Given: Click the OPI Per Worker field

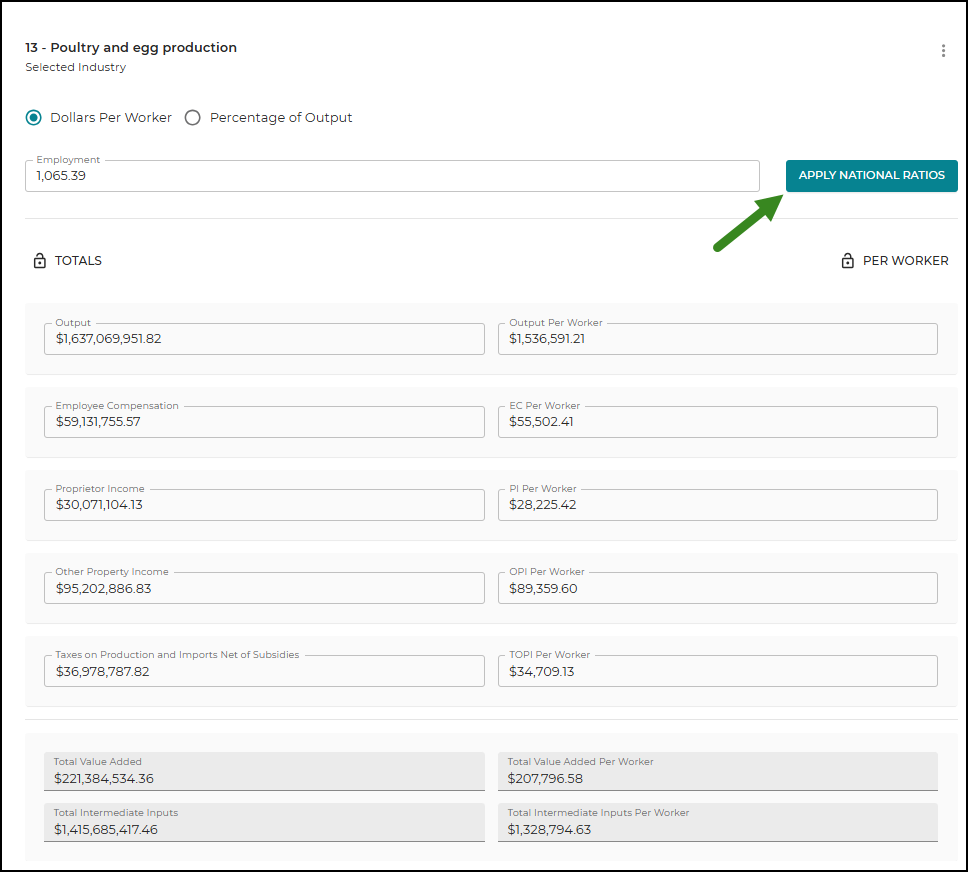Looking at the screenshot, I should [x=717, y=588].
